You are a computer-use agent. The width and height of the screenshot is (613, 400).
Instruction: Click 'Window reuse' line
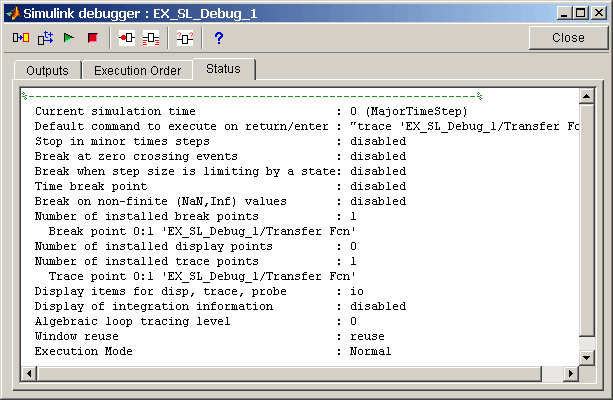click(210, 336)
